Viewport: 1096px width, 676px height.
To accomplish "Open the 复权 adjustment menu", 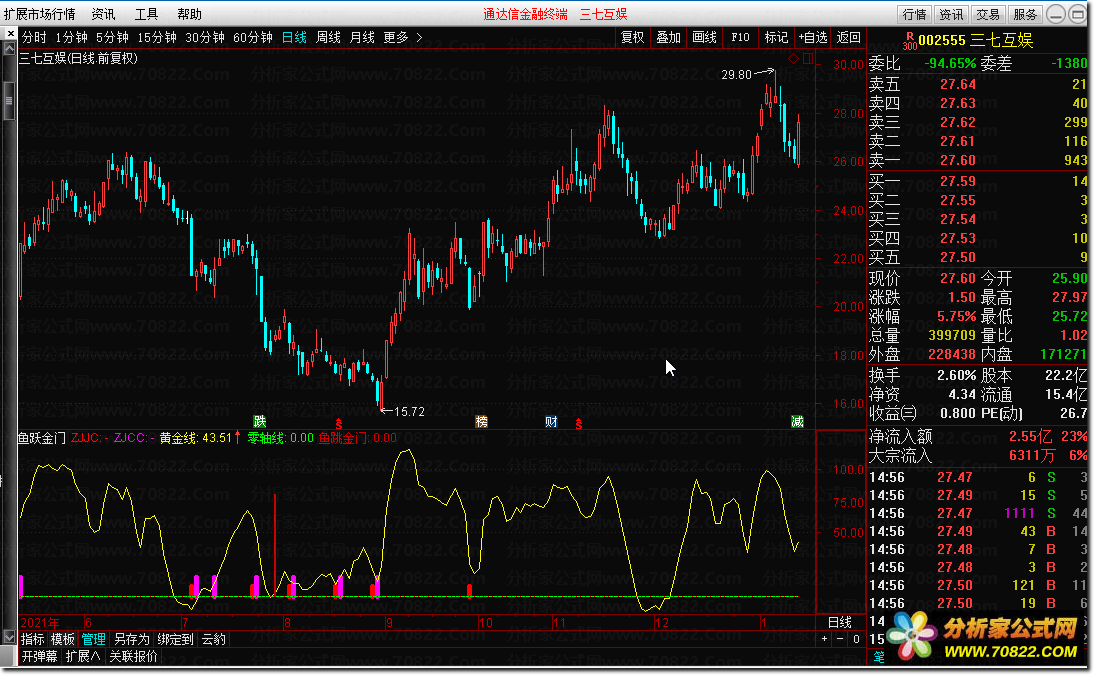I will 633,38.
